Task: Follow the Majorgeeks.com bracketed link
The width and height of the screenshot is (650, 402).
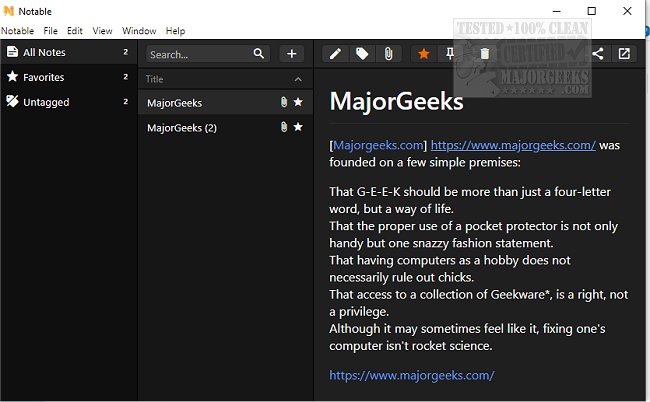Action: point(378,145)
